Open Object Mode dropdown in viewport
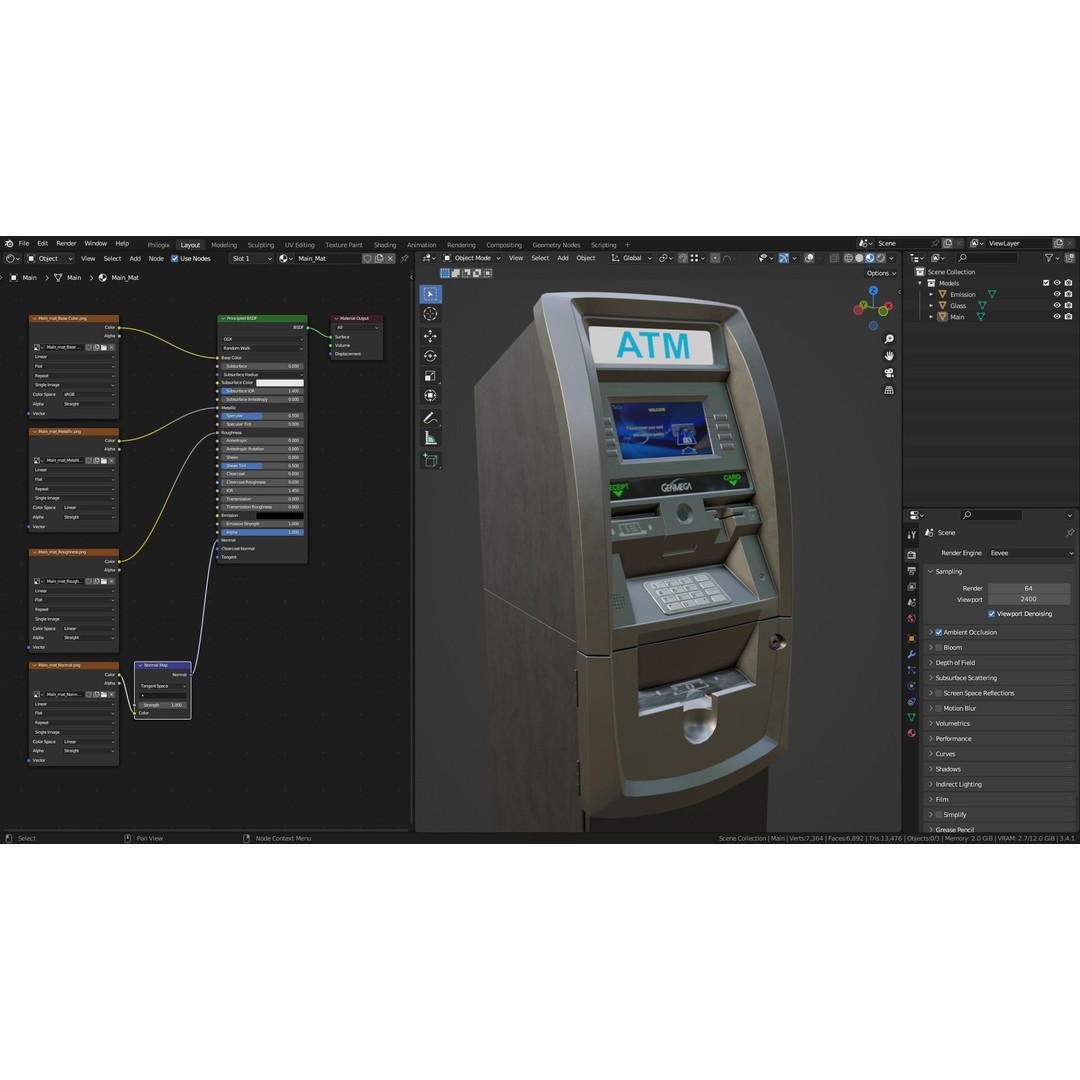Viewport: 1080px width, 1080px height. coord(472,258)
